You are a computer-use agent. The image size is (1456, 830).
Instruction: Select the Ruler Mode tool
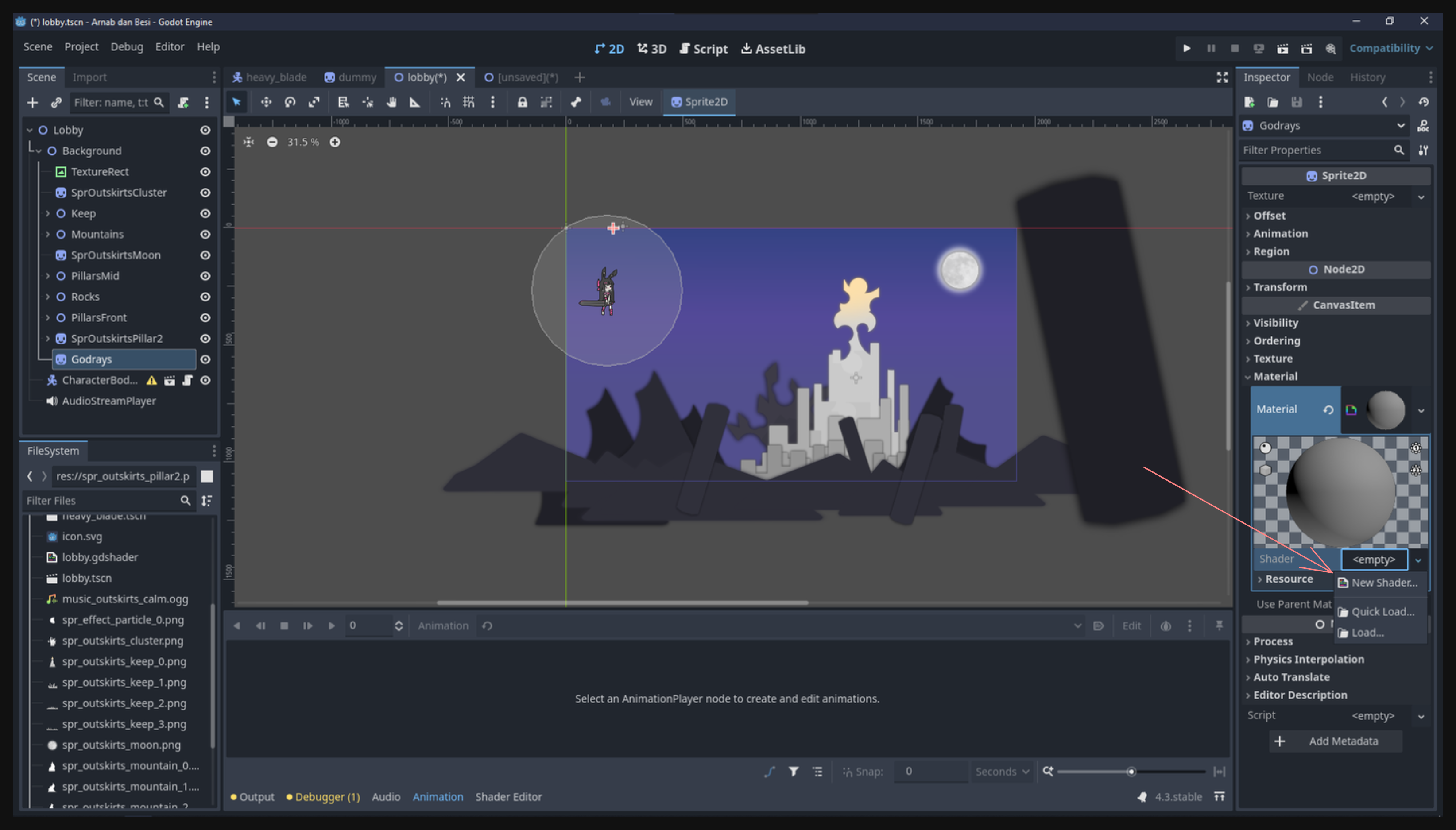[x=414, y=102]
